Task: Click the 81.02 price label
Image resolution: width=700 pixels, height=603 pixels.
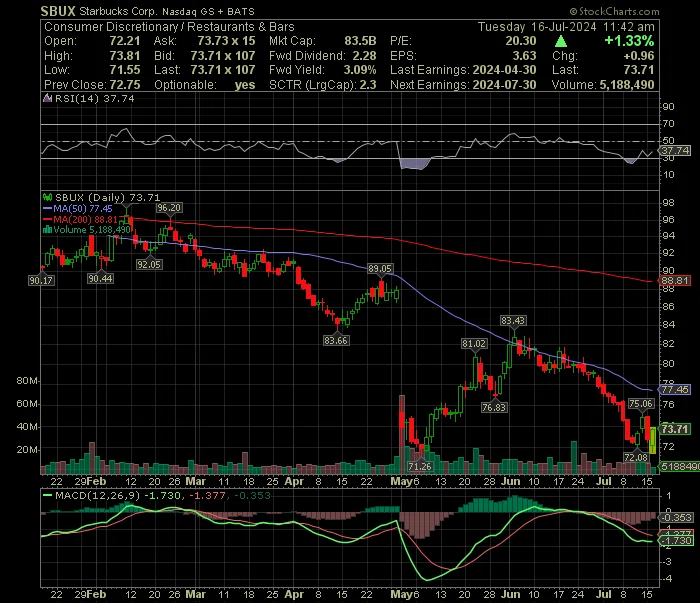Action: (474, 344)
